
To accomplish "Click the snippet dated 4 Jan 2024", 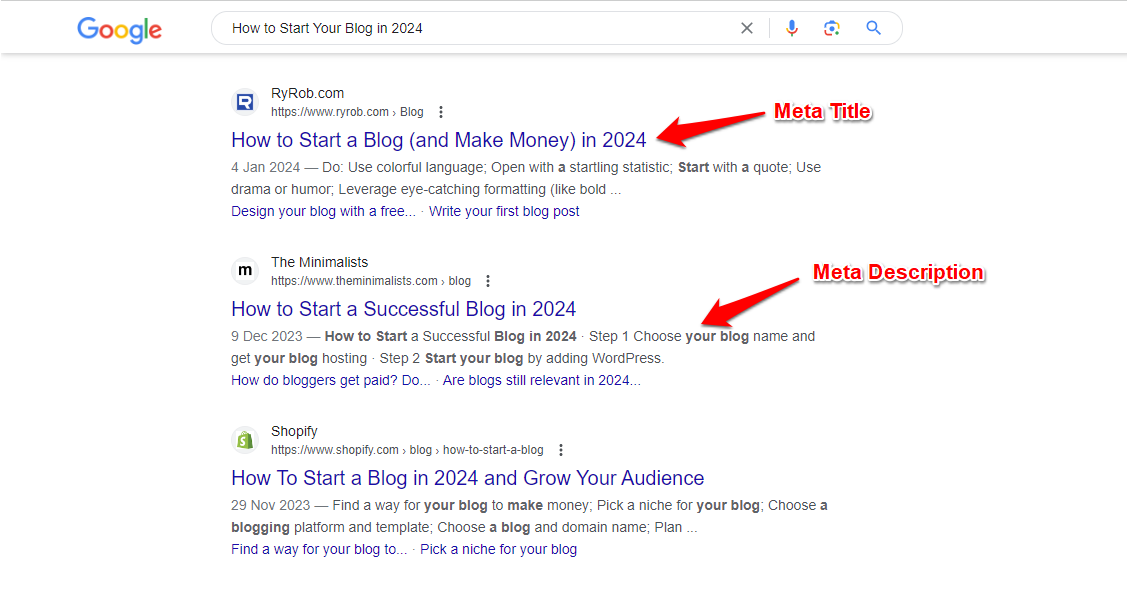I will (x=526, y=178).
